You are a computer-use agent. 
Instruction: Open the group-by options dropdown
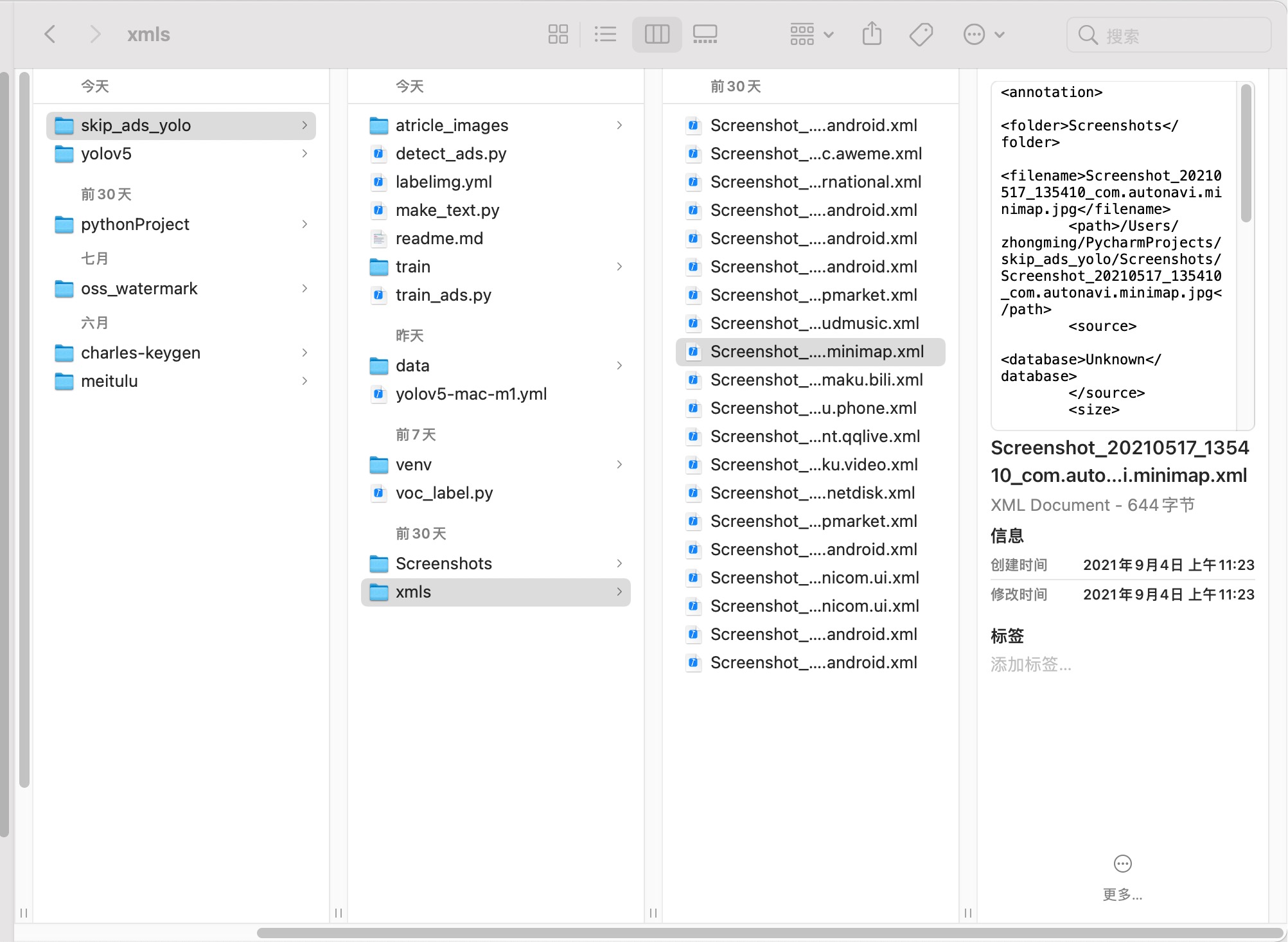point(811,34)
